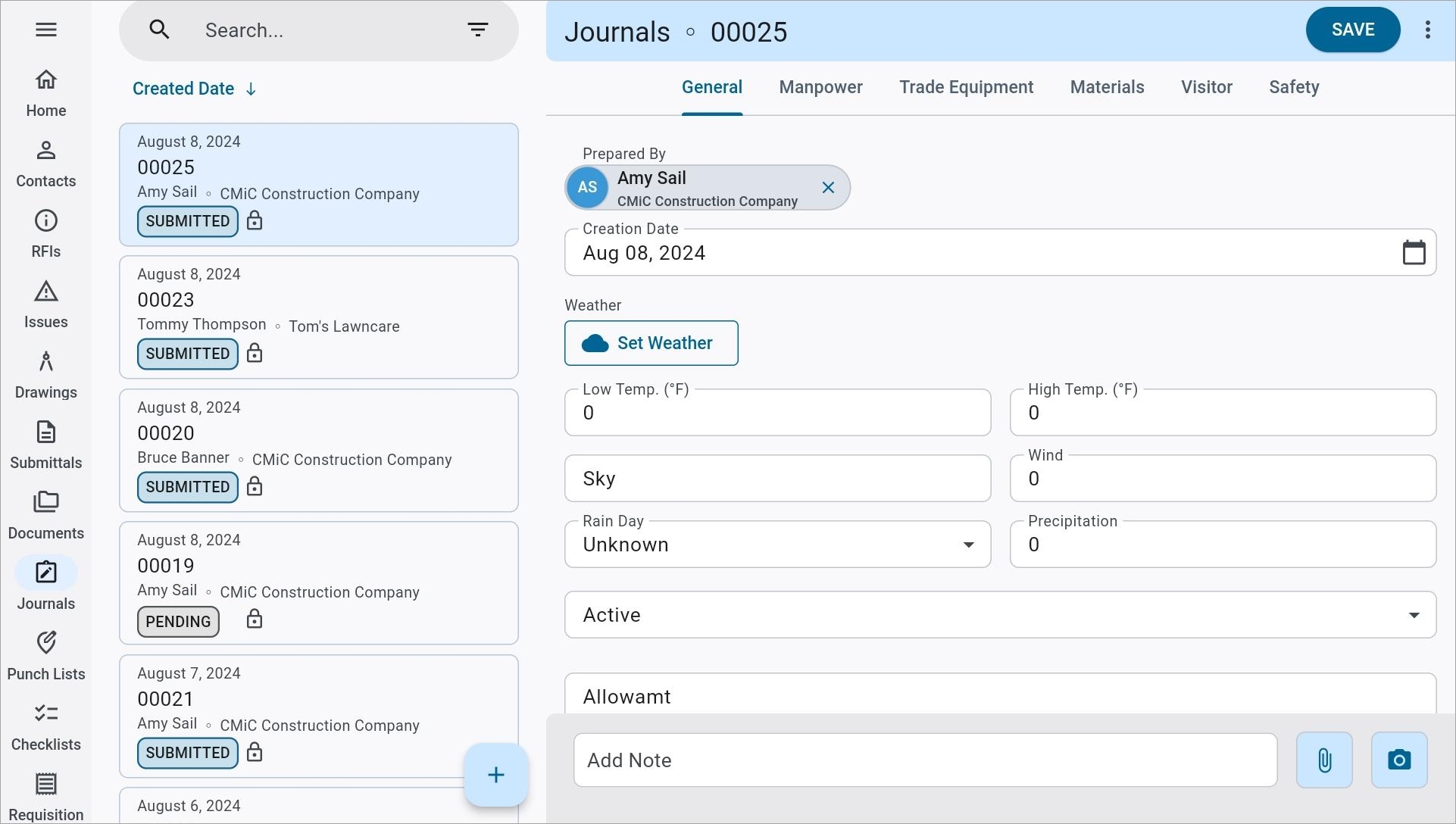Remove Amy Sail from Prepared By

(x=828, y=187)
